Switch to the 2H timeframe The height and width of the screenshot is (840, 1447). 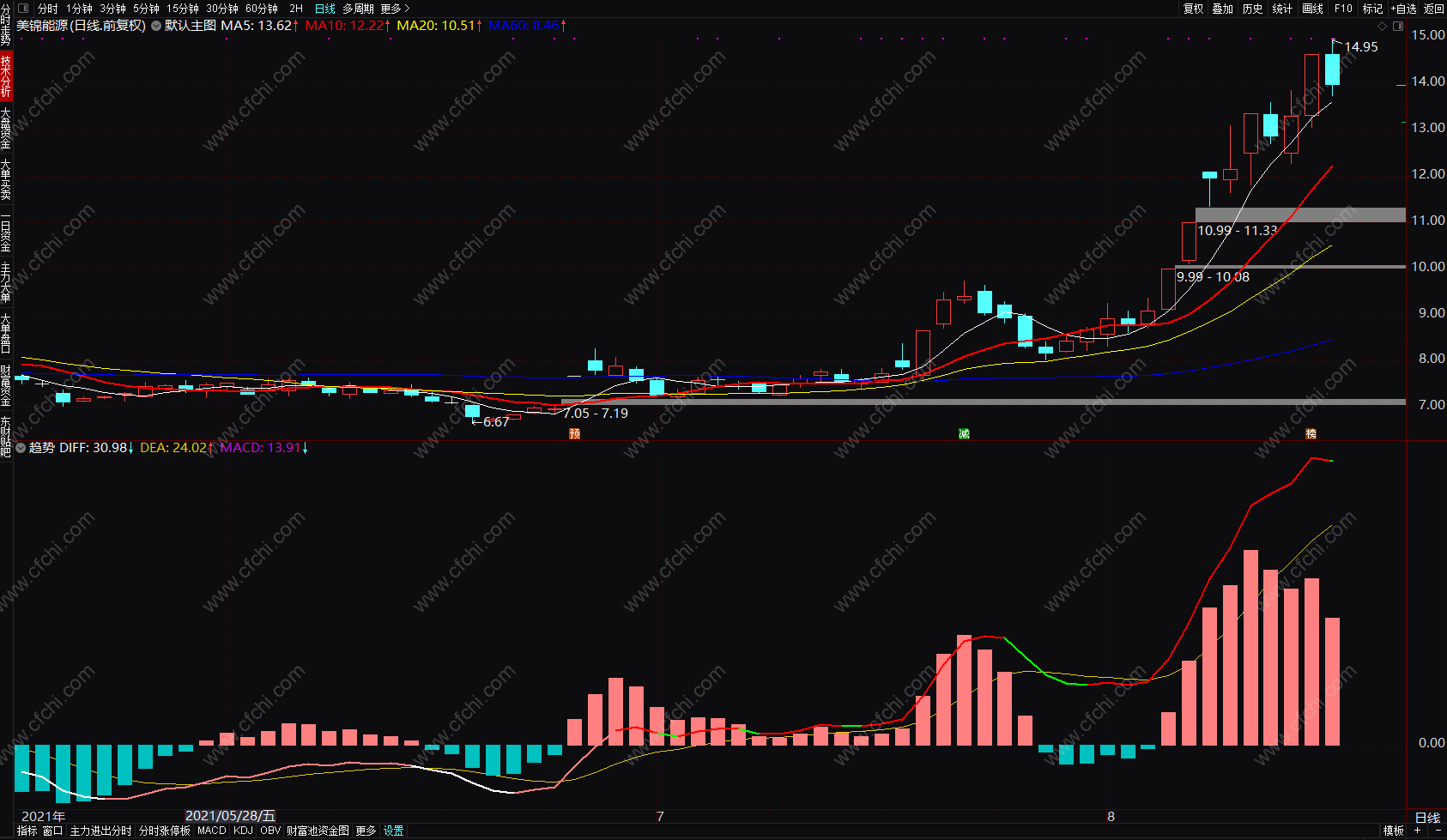(x=296, y=9)
